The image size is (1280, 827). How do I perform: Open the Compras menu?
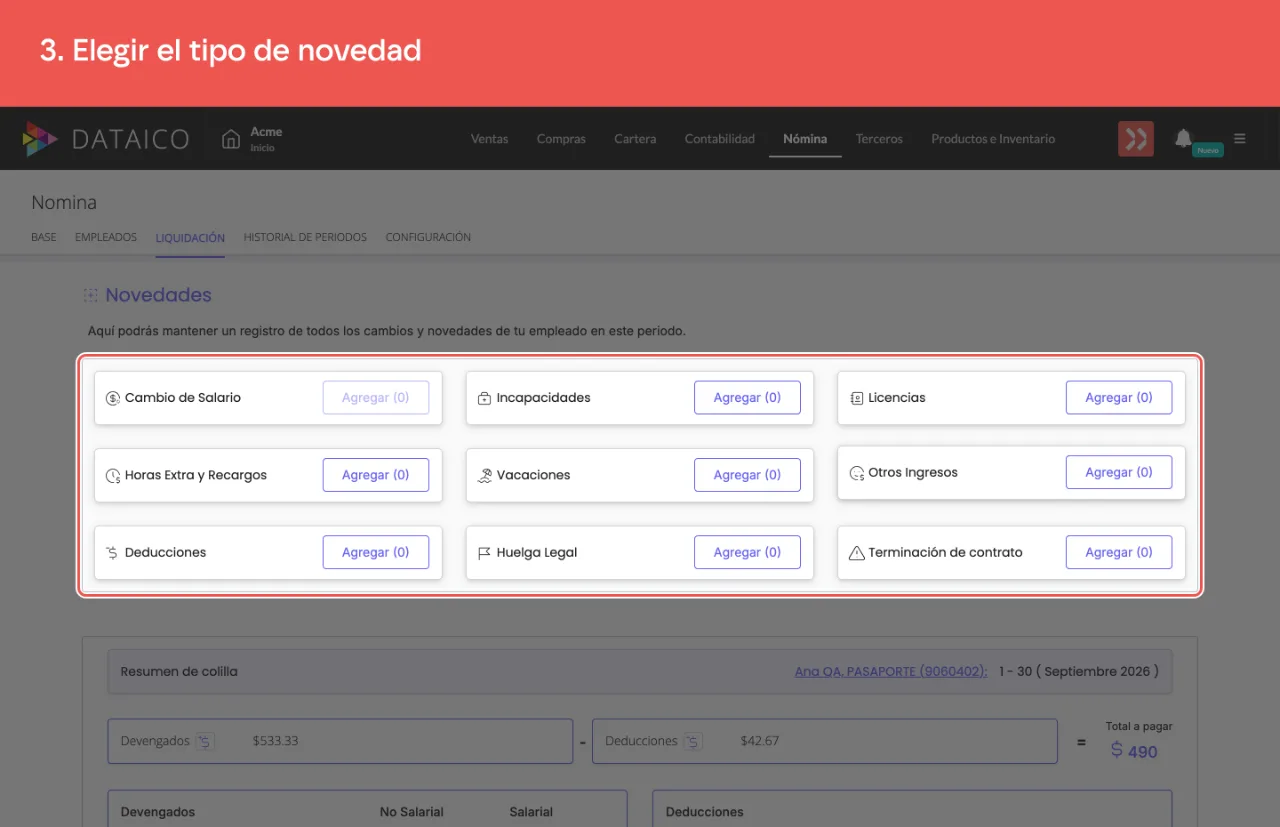pos(561,139)
